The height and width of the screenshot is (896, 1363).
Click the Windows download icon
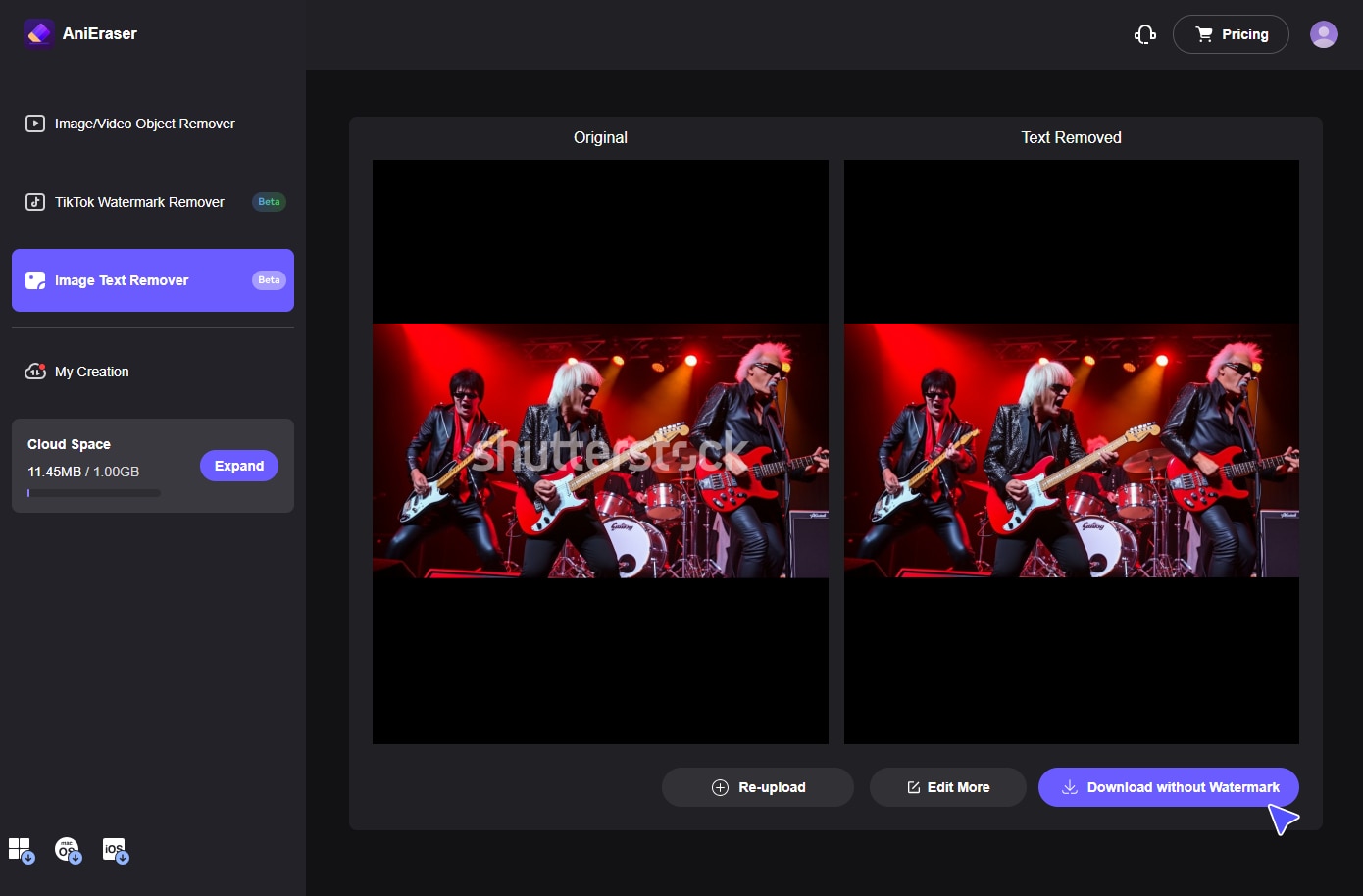pyautogui.click(x=22, y=850)
